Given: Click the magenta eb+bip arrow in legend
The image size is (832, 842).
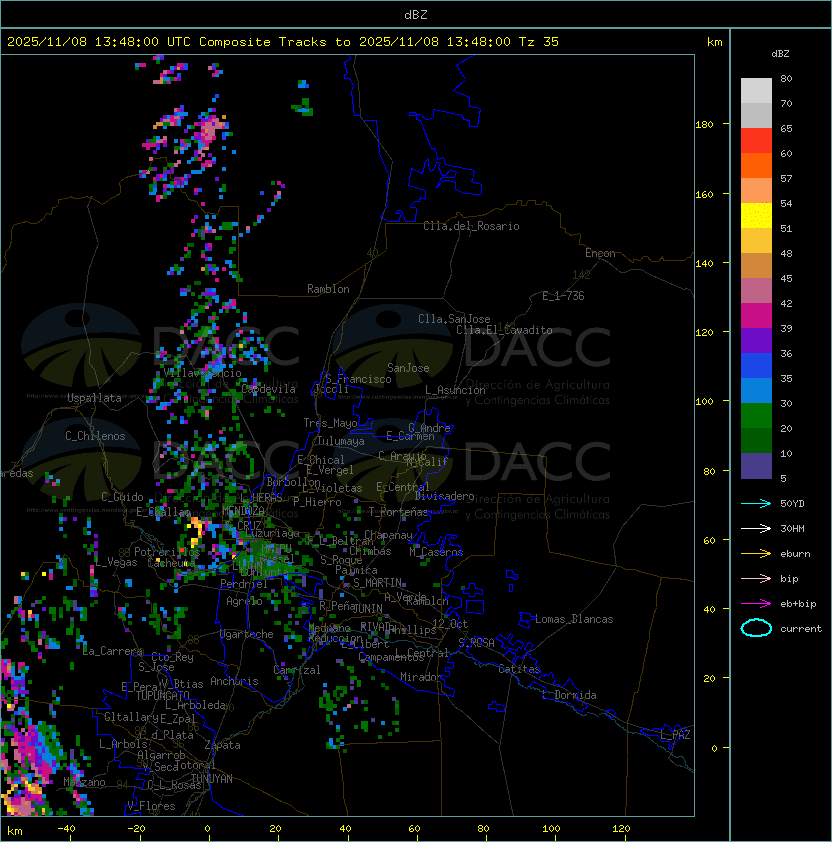Looking at the screenshot, I should [x=756, y=604].
